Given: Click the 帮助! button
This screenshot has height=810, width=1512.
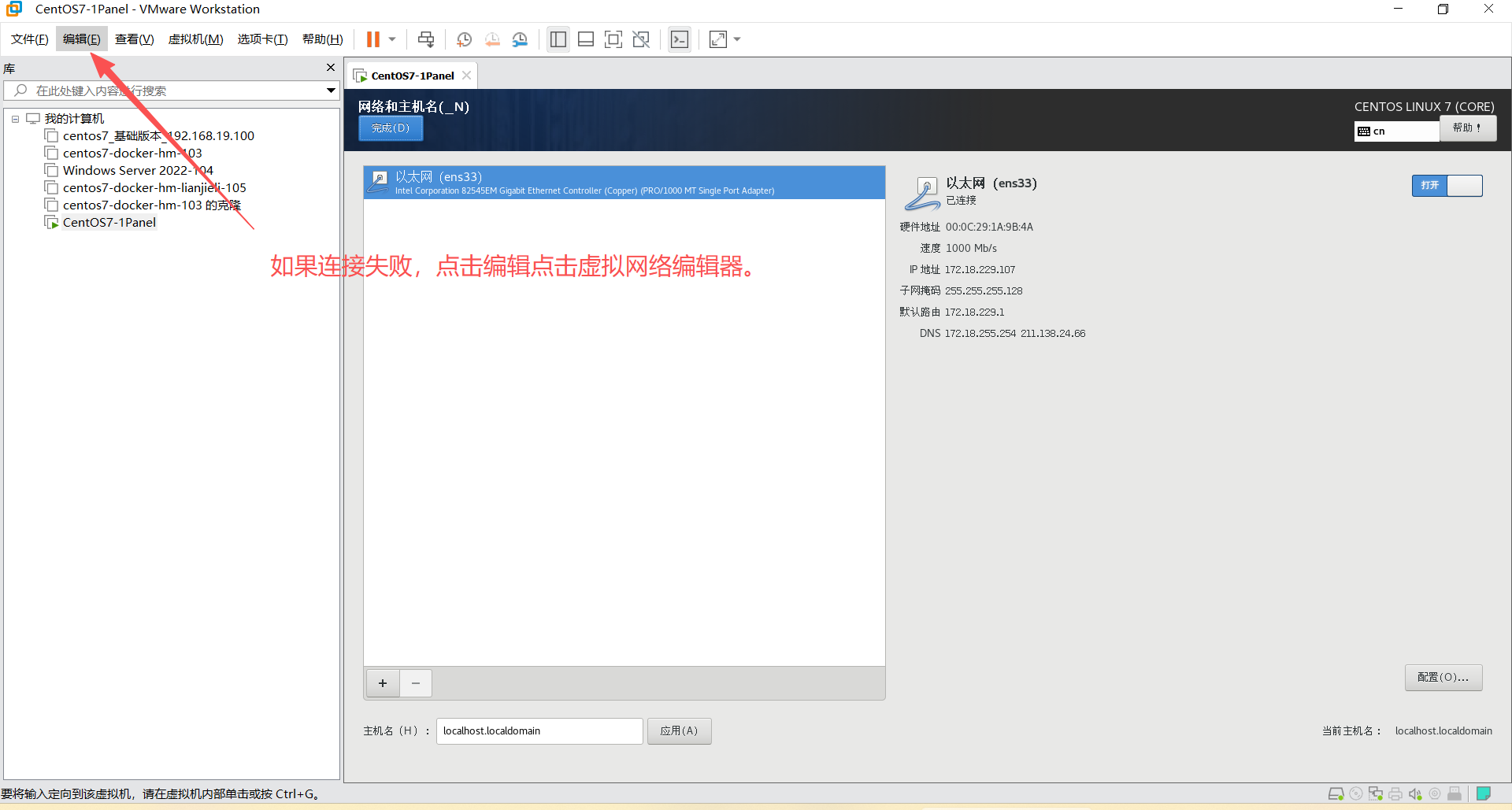Looking at the screenshot, I should point(1468,128).
